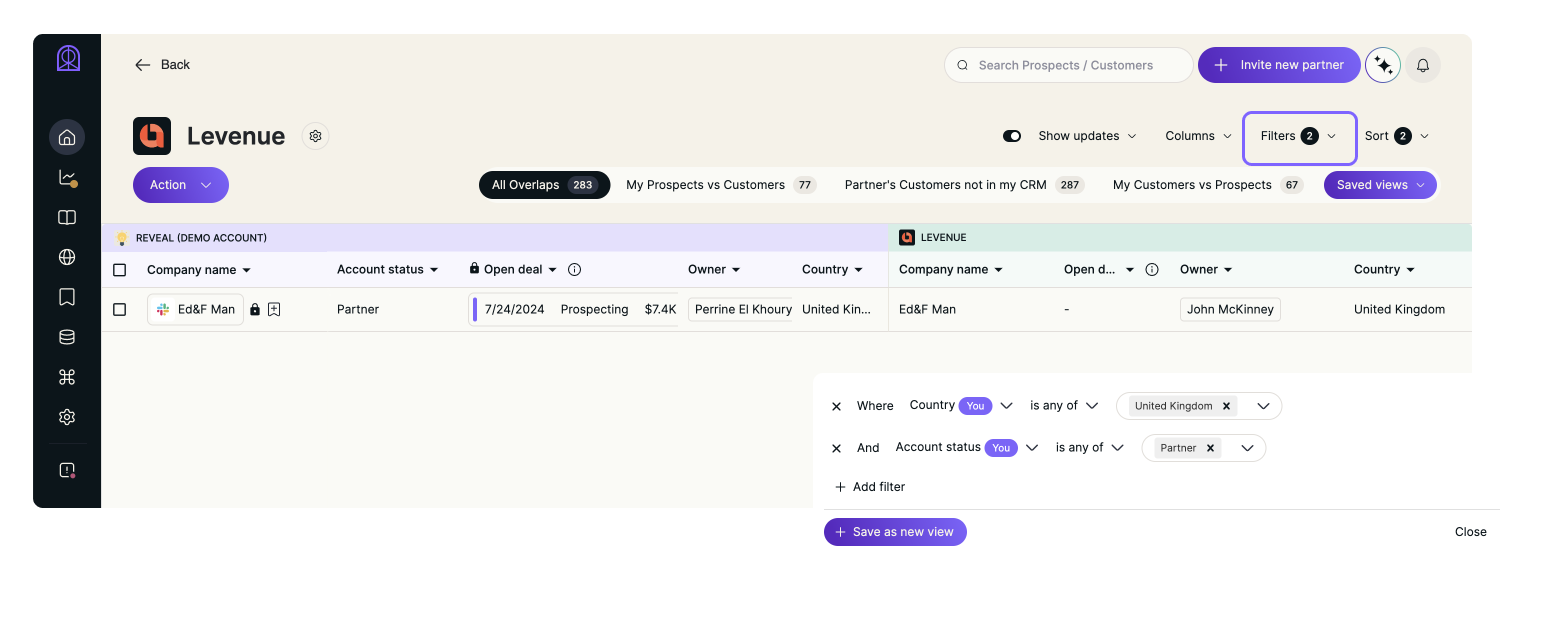Open the Sort dropdown
This screenshot has width=1562, height=622.
click(1397, 136)
